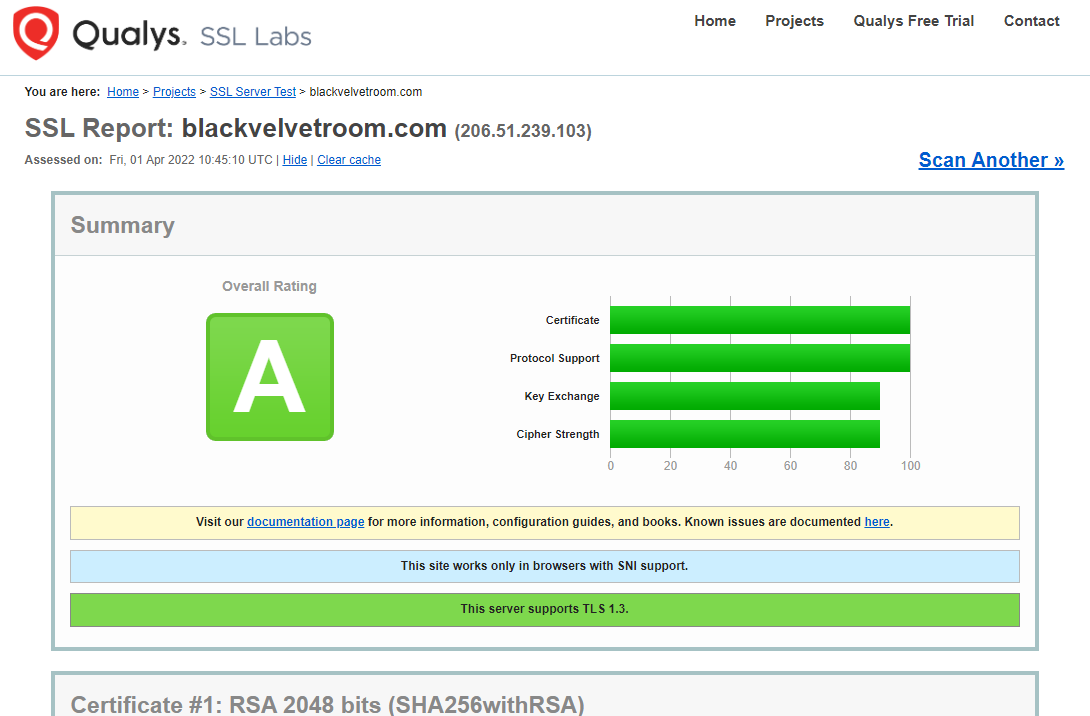Click the 80 axis label on chart

850,466
